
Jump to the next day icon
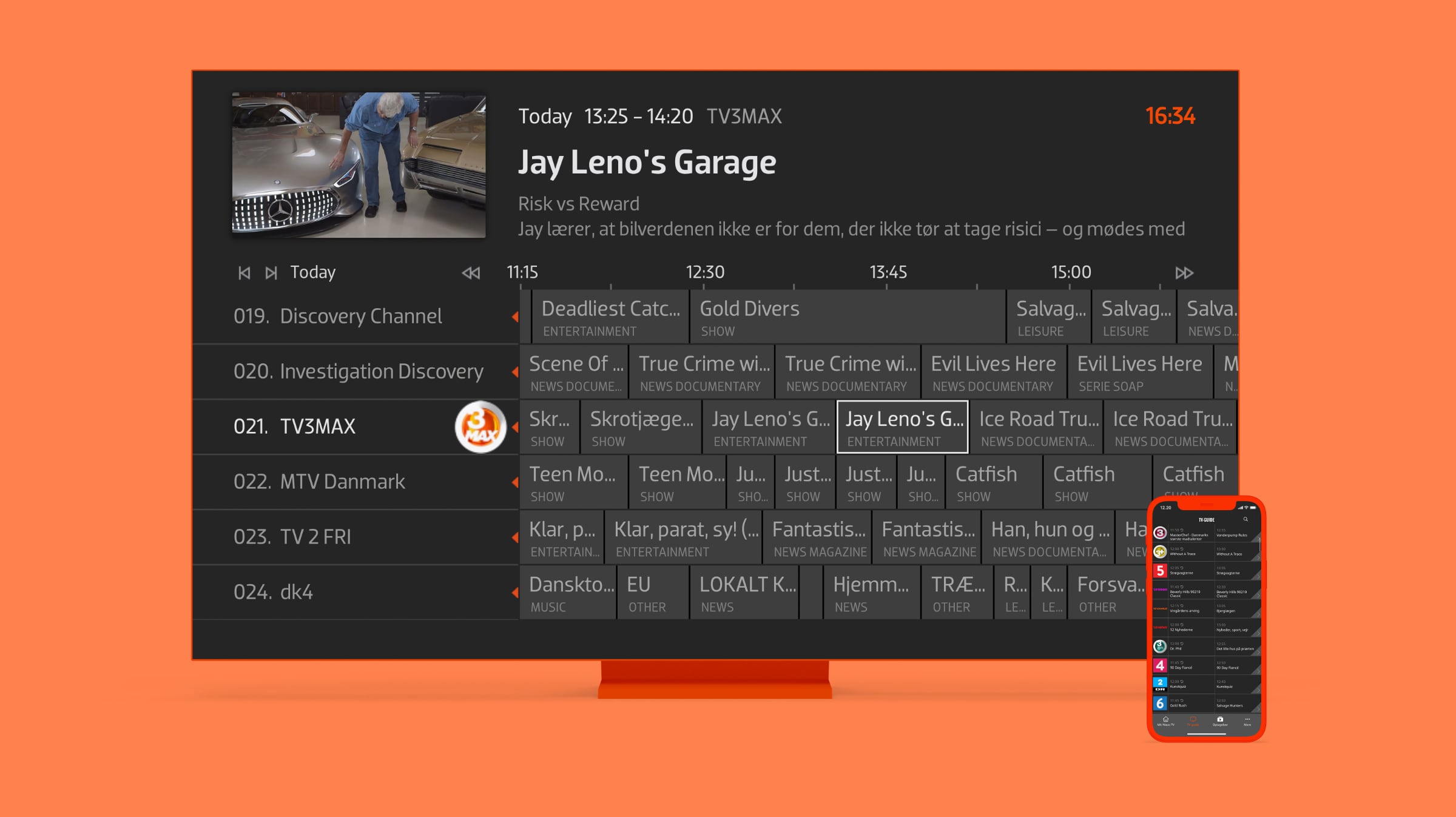click(x=271, y=273)
